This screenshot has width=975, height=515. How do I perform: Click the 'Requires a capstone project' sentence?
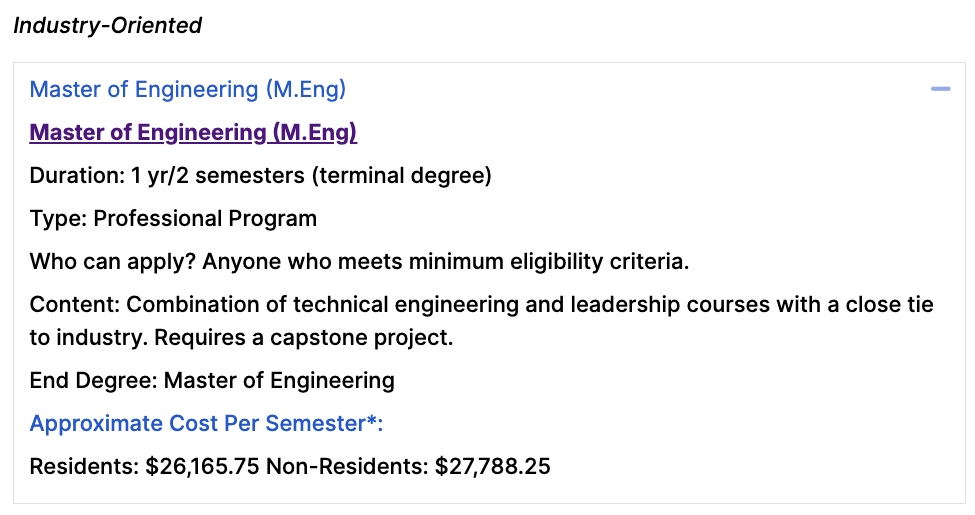point(302,338)
